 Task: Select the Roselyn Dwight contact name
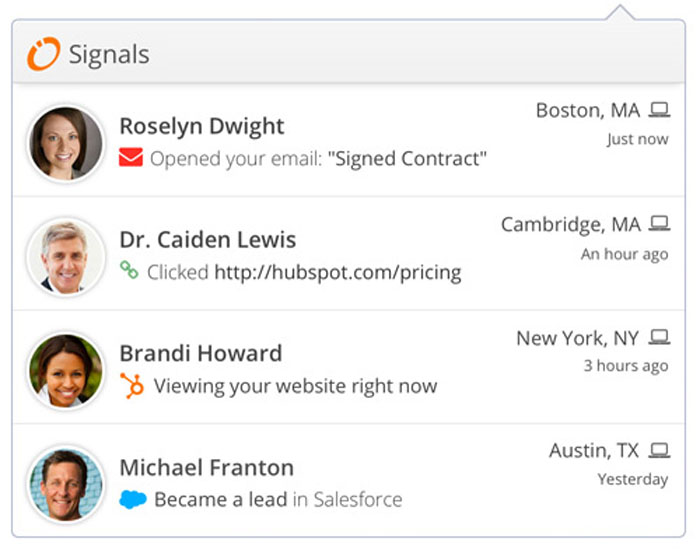201,126
